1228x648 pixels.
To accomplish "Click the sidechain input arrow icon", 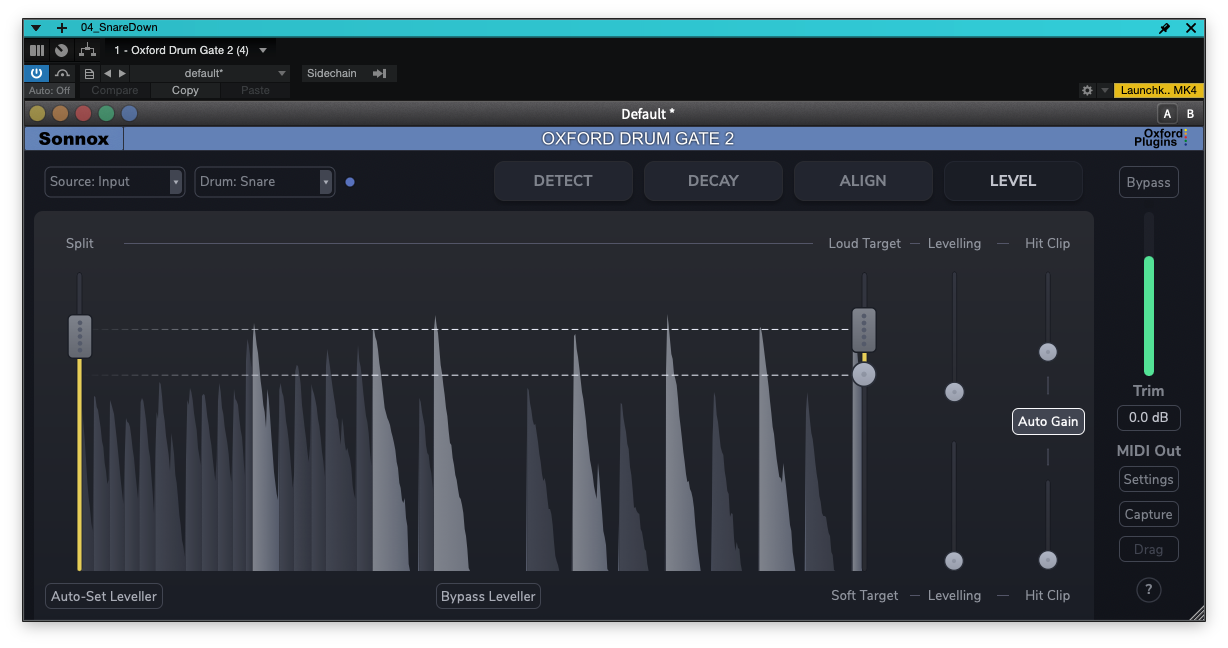I will point(380,73).
